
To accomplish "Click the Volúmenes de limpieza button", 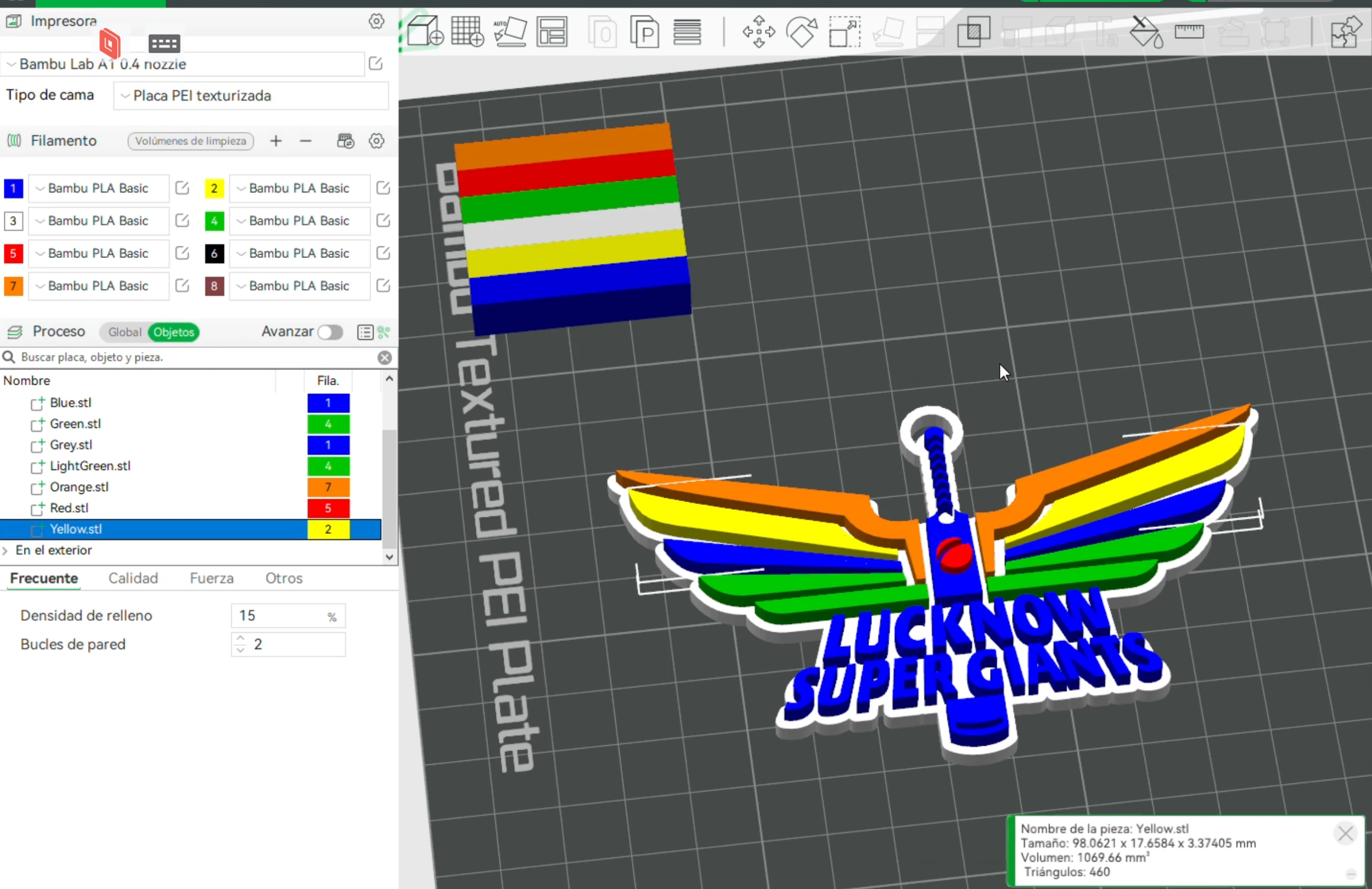I will [191, 140].
